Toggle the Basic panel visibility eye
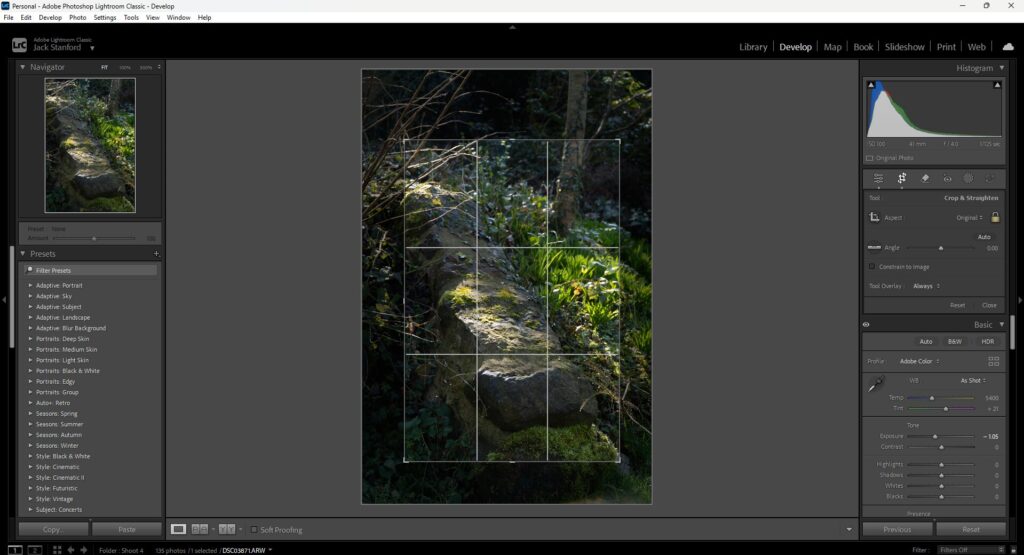The height and width of the screenshot is (555, 1024). (x=866, y=325)
